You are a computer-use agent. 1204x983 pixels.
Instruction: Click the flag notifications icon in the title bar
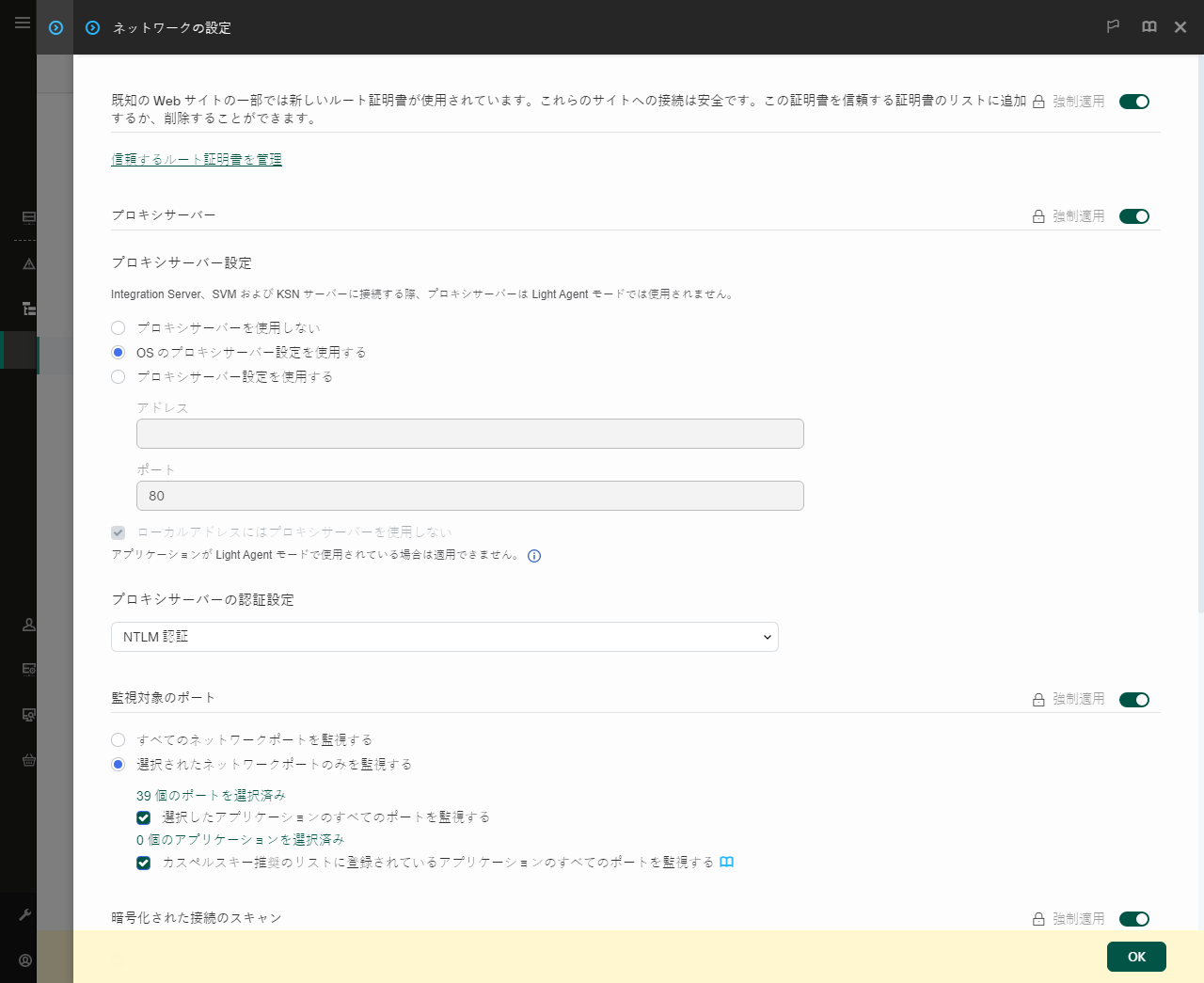click(1113, 26)
